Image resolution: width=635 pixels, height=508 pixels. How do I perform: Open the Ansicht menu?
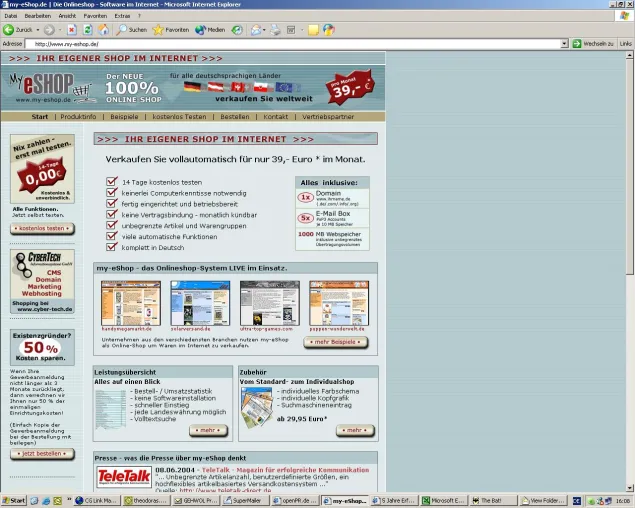coord(67,16)
